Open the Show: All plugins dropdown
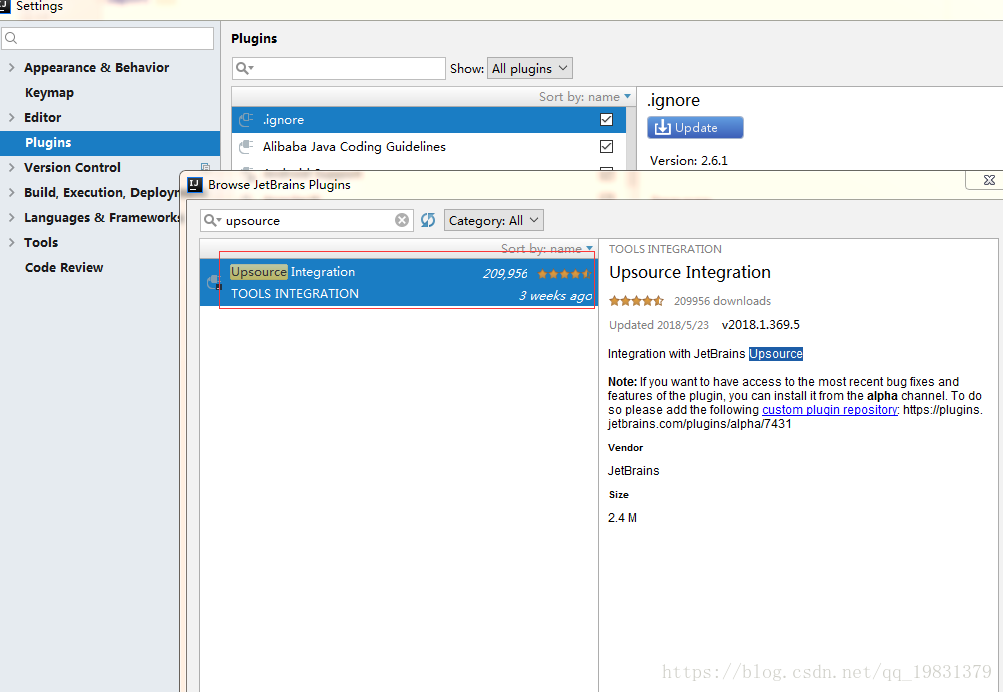Screen dimensions: 1003x692 (530, 68)
